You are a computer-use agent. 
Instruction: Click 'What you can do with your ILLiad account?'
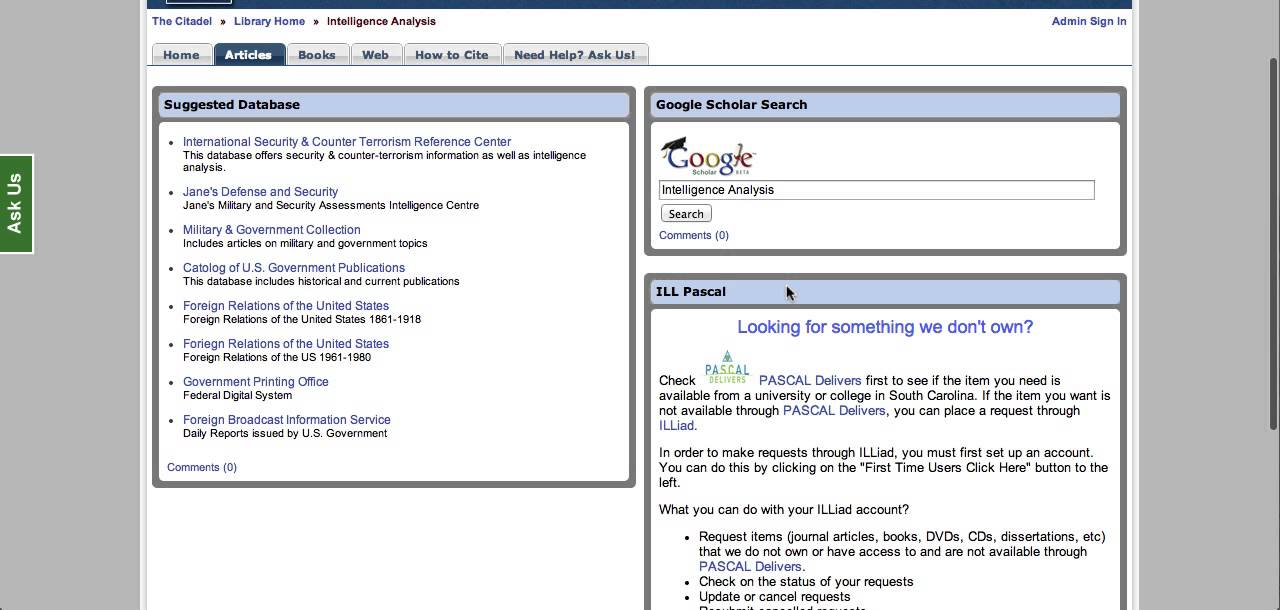tap(784, 509)
